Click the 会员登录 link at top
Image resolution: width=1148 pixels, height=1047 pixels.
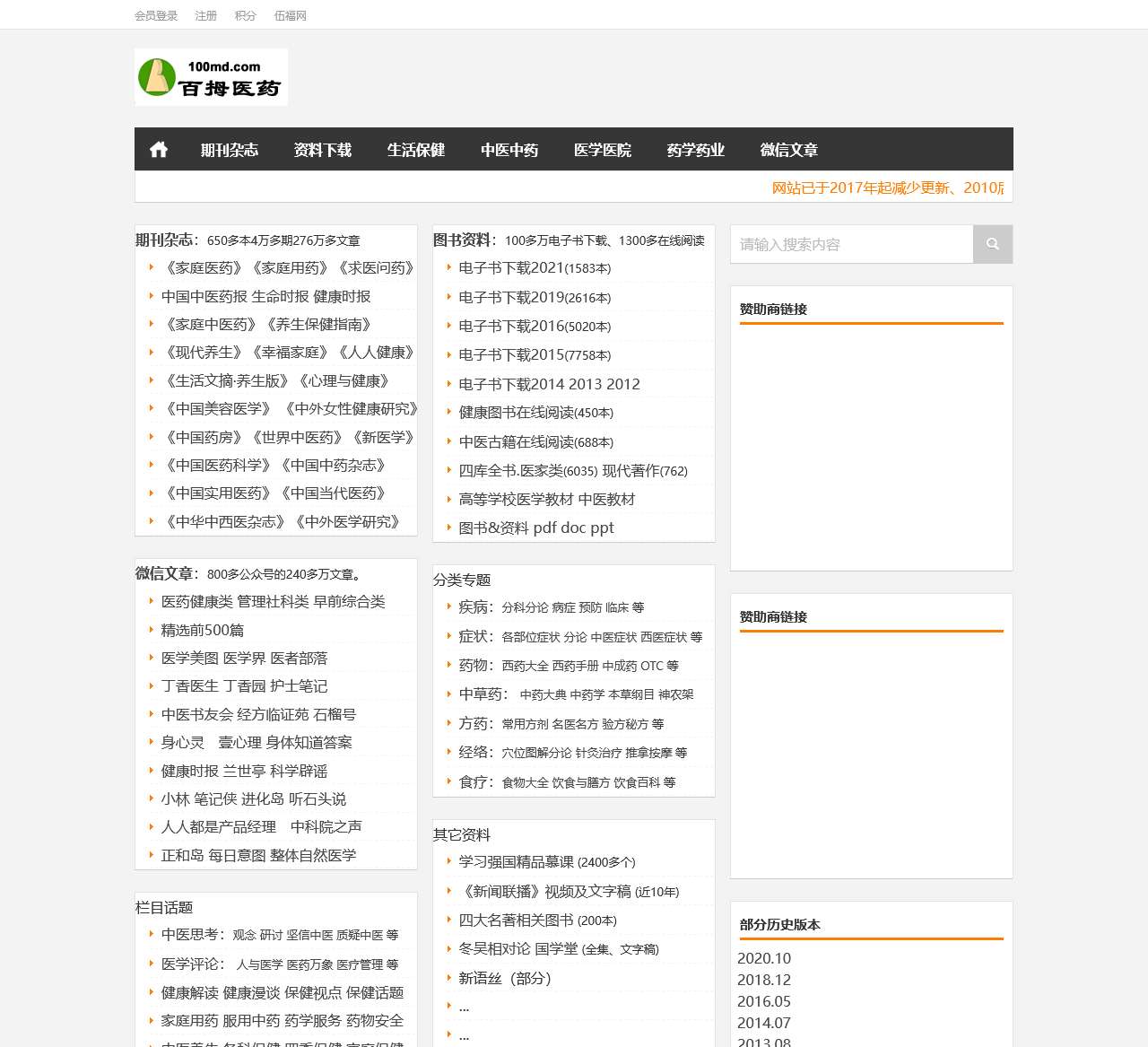click(x=156, y=15)
